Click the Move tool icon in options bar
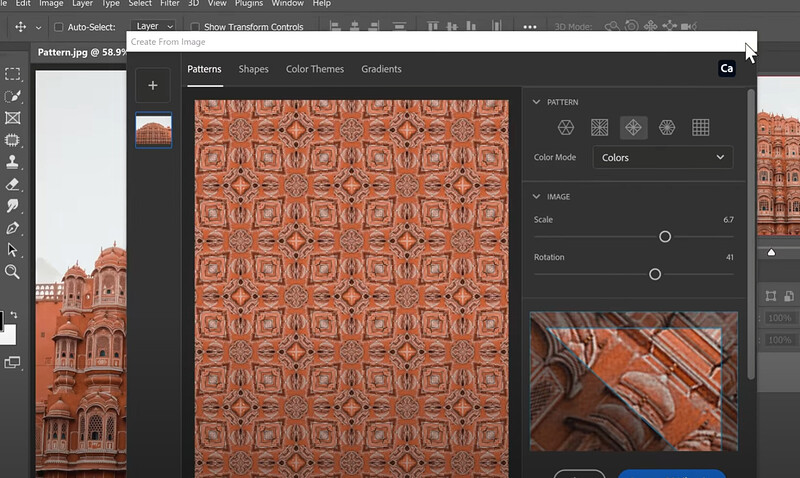This screenshot has height=478, width=800. click(x=20, y=27)
